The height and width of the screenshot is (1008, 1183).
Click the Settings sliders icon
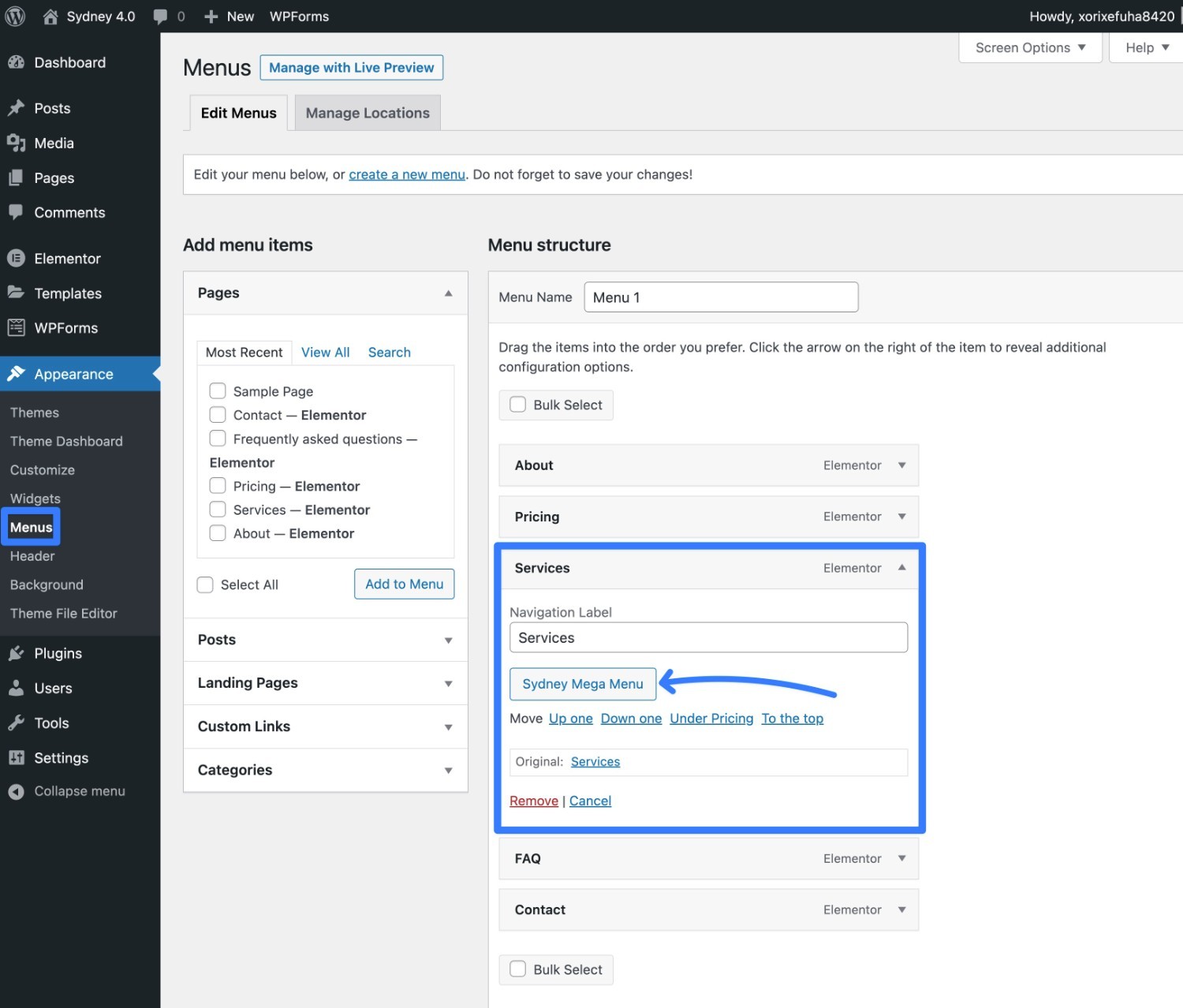click(16, 757)
